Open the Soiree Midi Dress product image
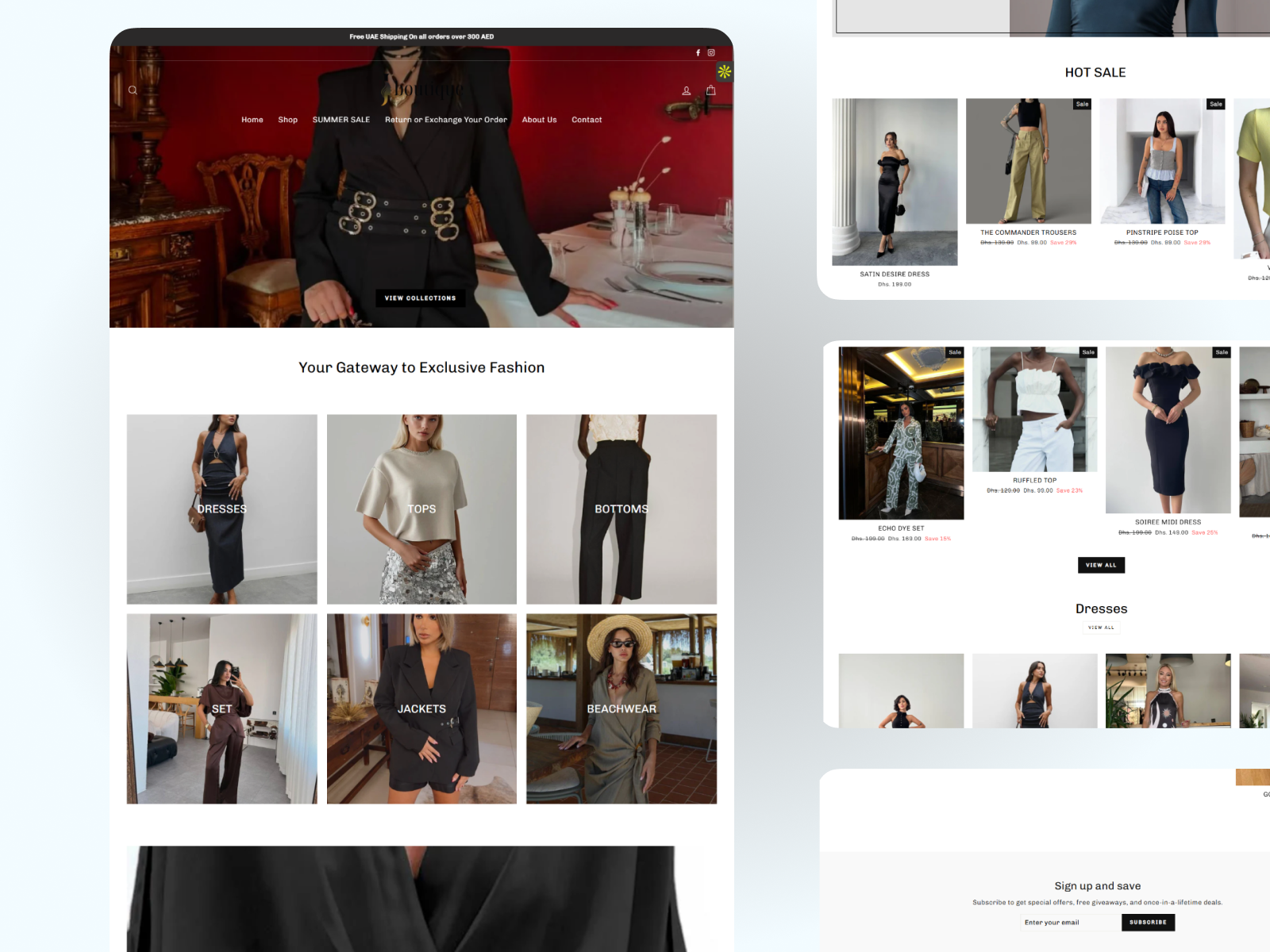Screen dimensions: 1270x952 [1168, 430]
